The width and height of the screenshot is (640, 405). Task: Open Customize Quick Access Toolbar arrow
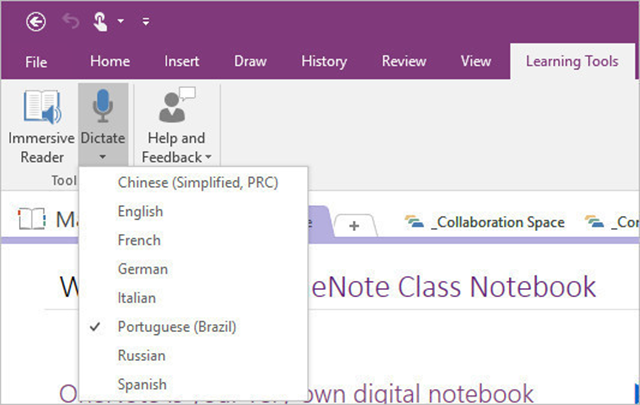146,21
